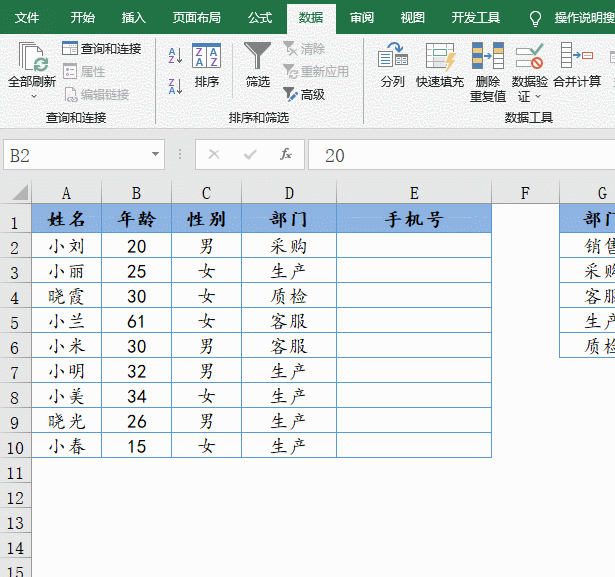Expand the Data Validation dropdown arrow

538,96
